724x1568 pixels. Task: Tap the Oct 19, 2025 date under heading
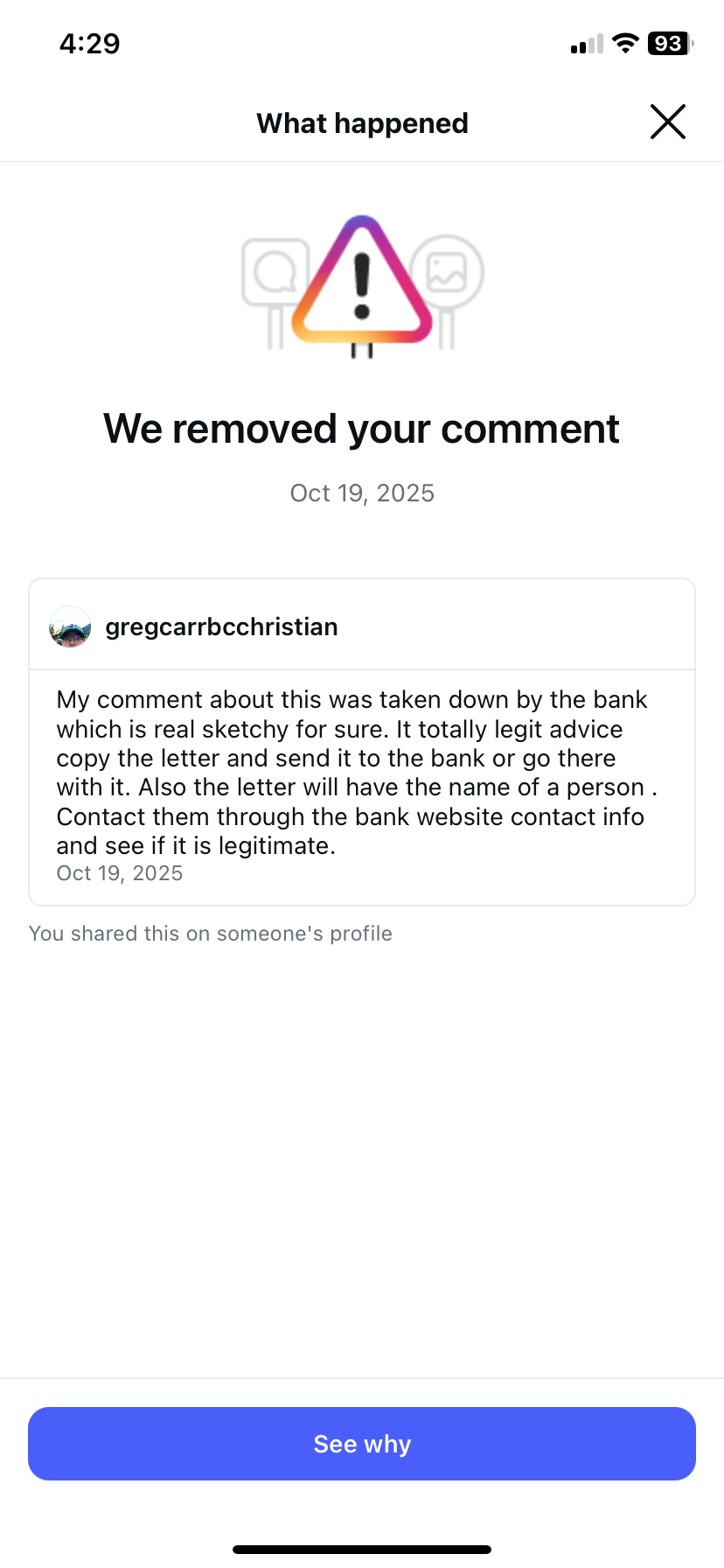tap(362, 493)
